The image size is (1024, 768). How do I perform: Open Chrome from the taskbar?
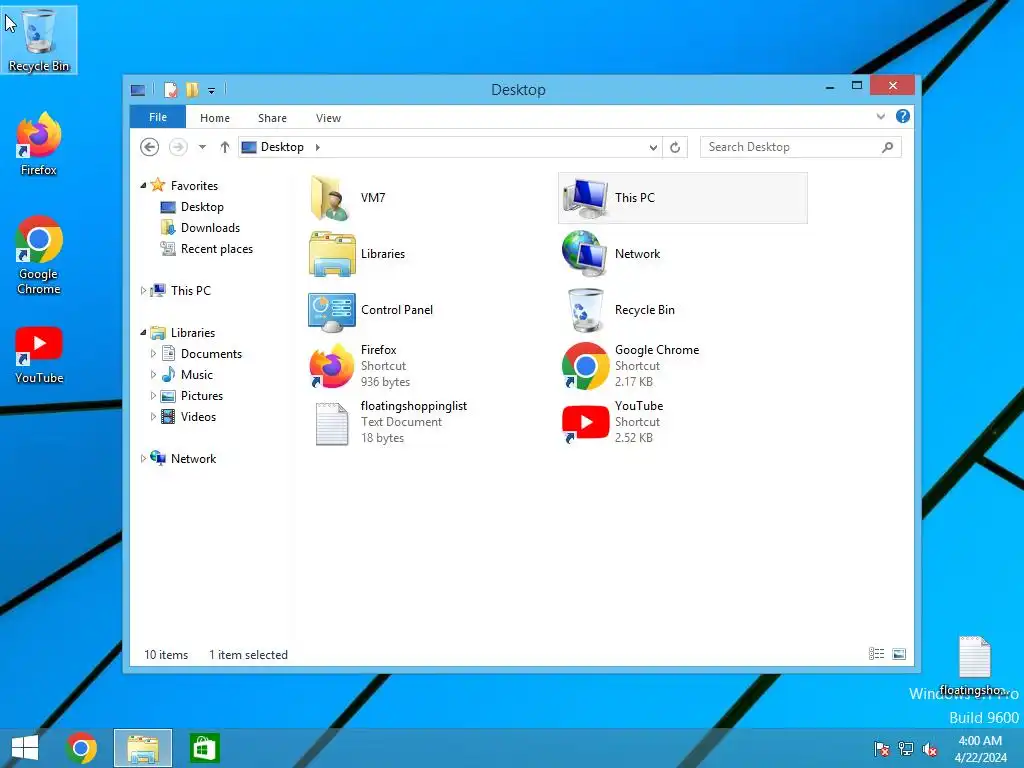point(81,748)
